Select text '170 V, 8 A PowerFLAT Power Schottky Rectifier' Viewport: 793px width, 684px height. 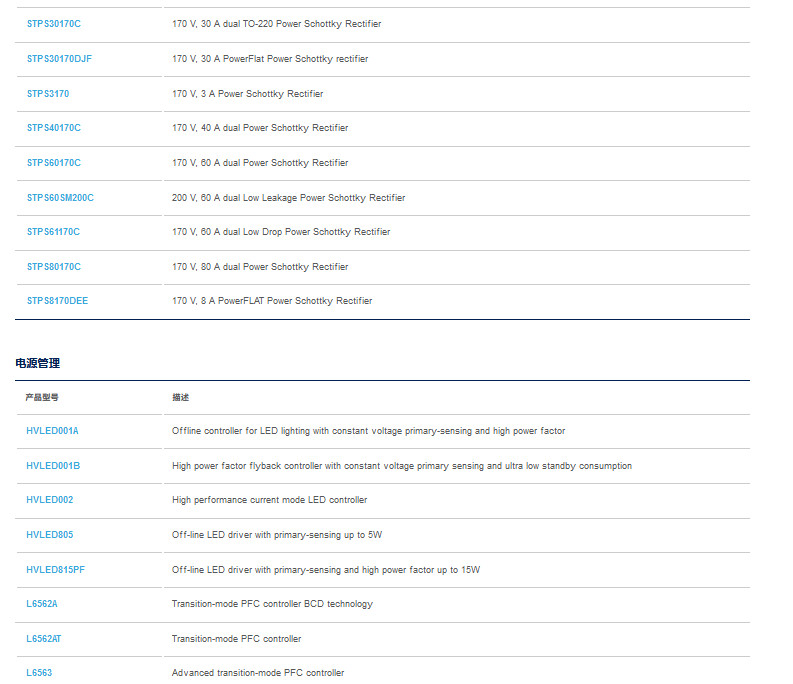pos(272,301)
